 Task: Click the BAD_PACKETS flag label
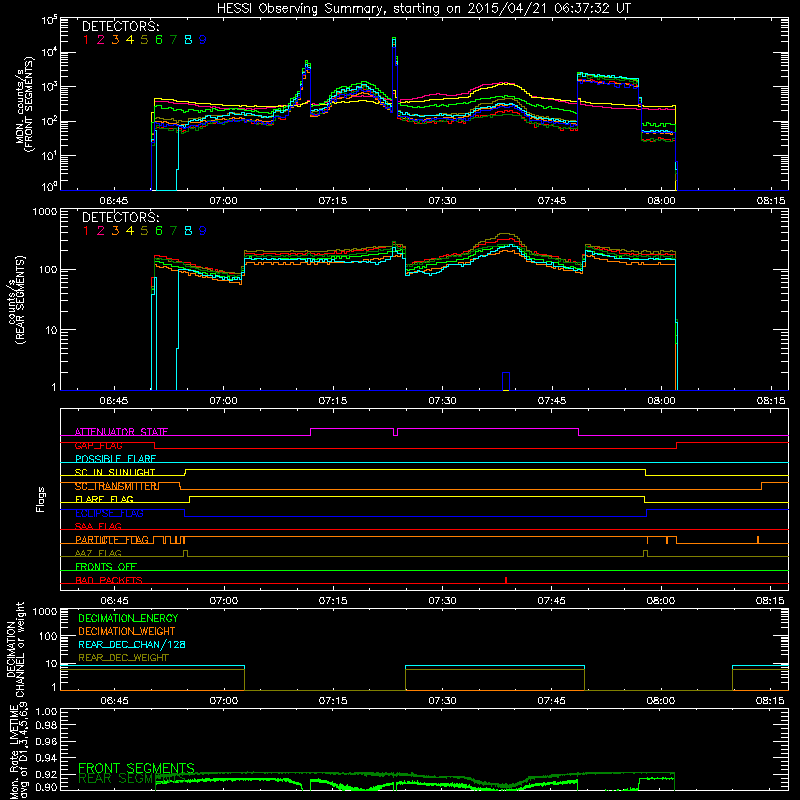point(109,580)
